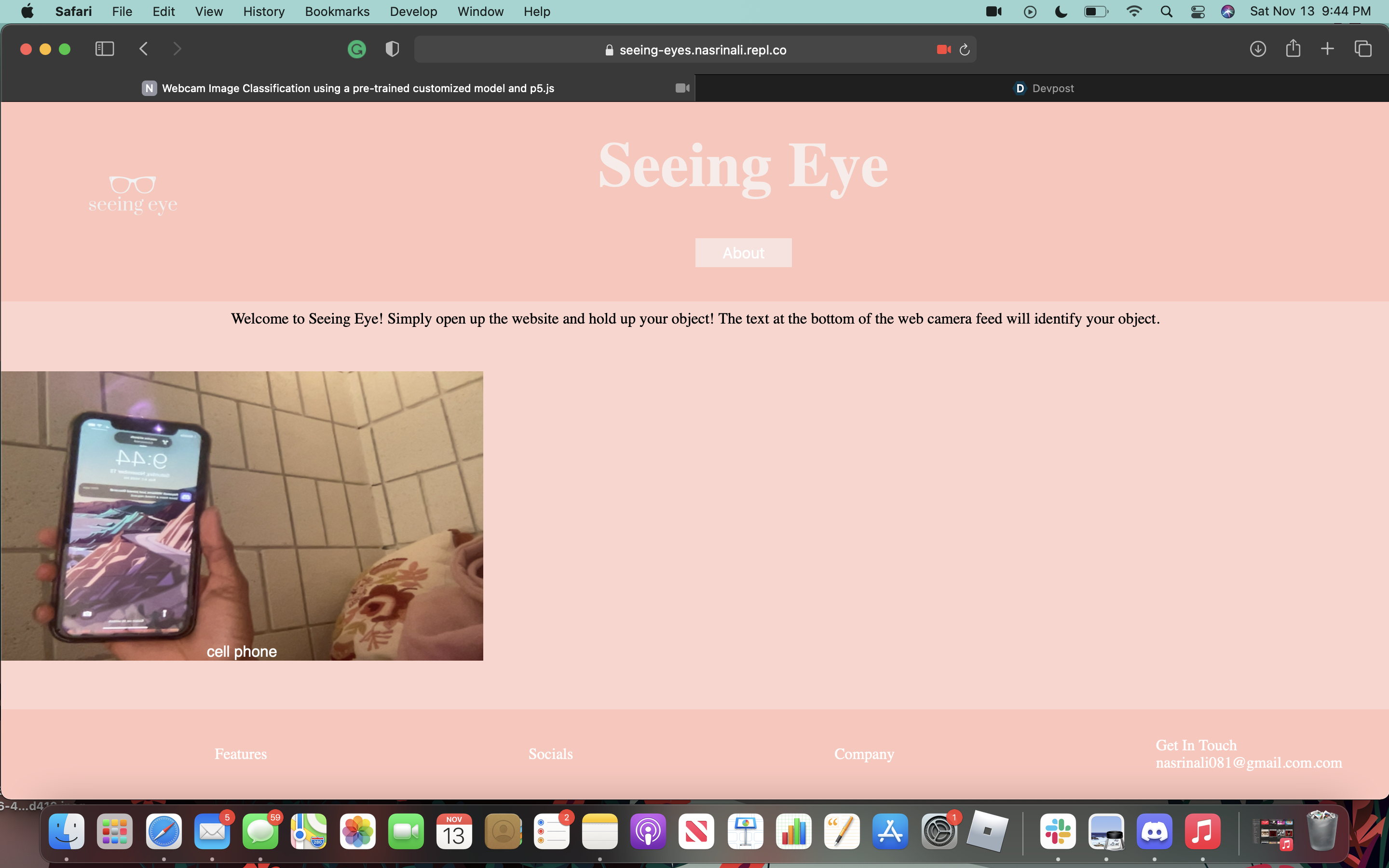Toggle the Safari sidebar button

[105, 49]
